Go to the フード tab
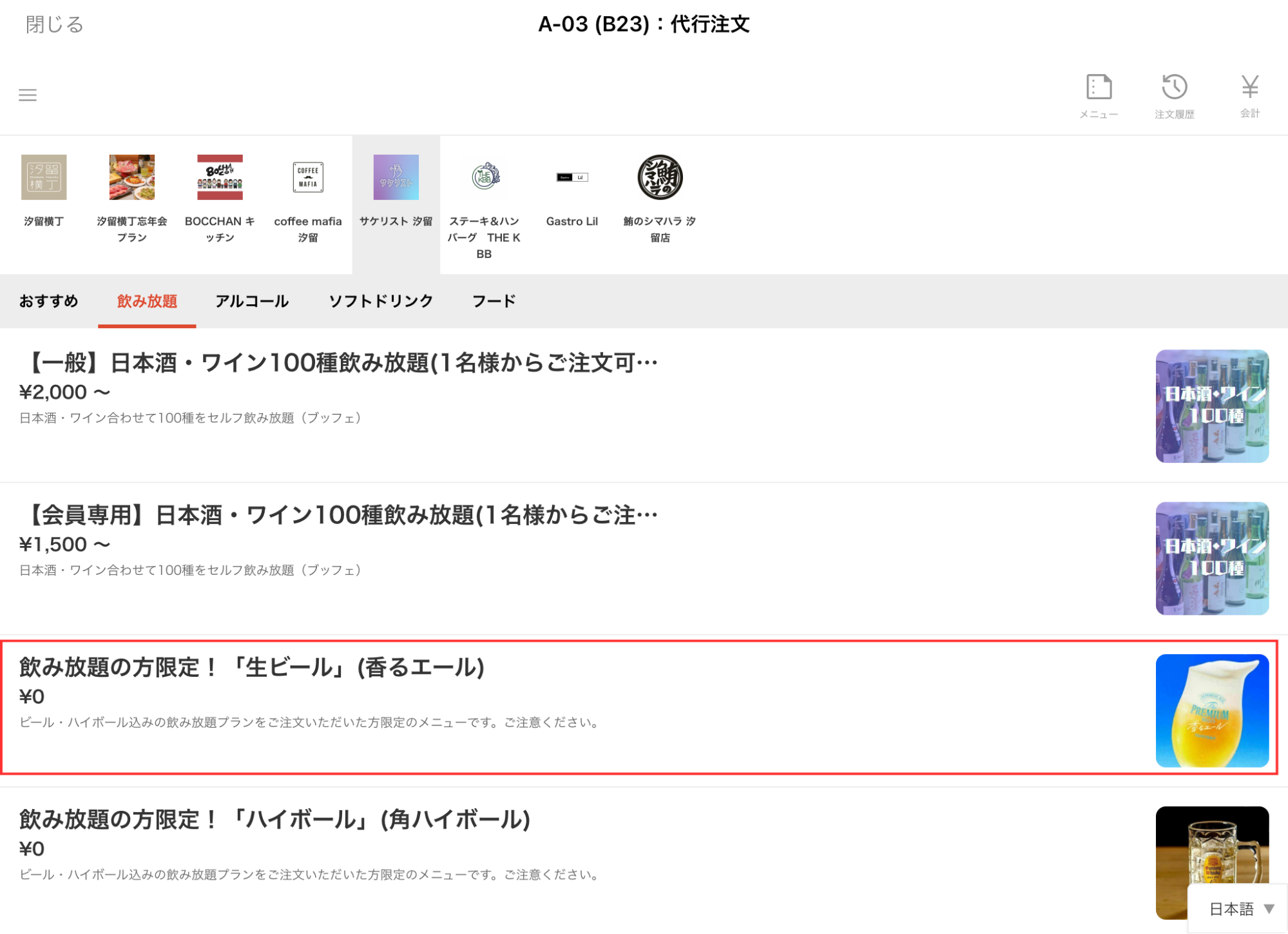Viewport: 1288px width, 934px height. pos(494,301)
